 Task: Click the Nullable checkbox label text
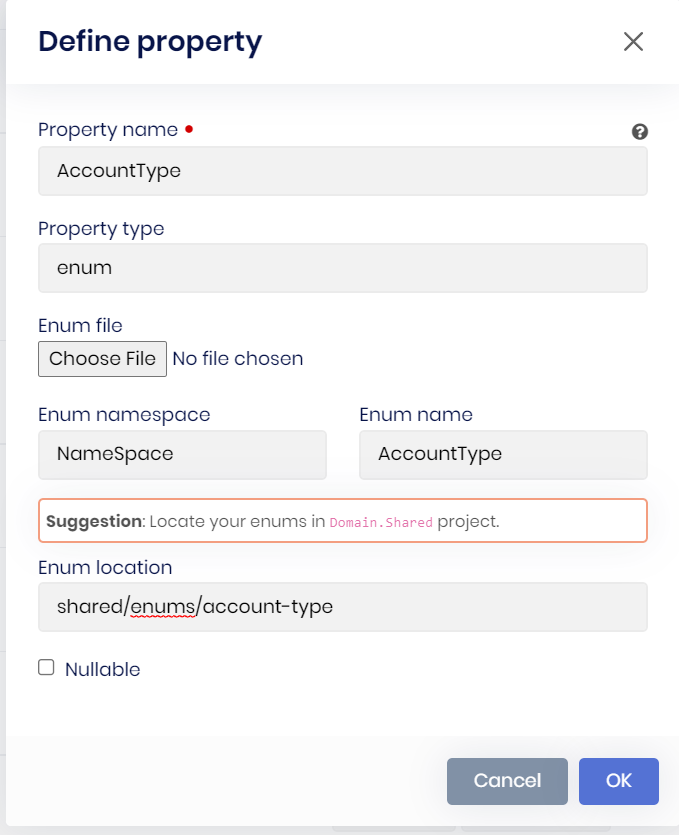tap(102, 669)
